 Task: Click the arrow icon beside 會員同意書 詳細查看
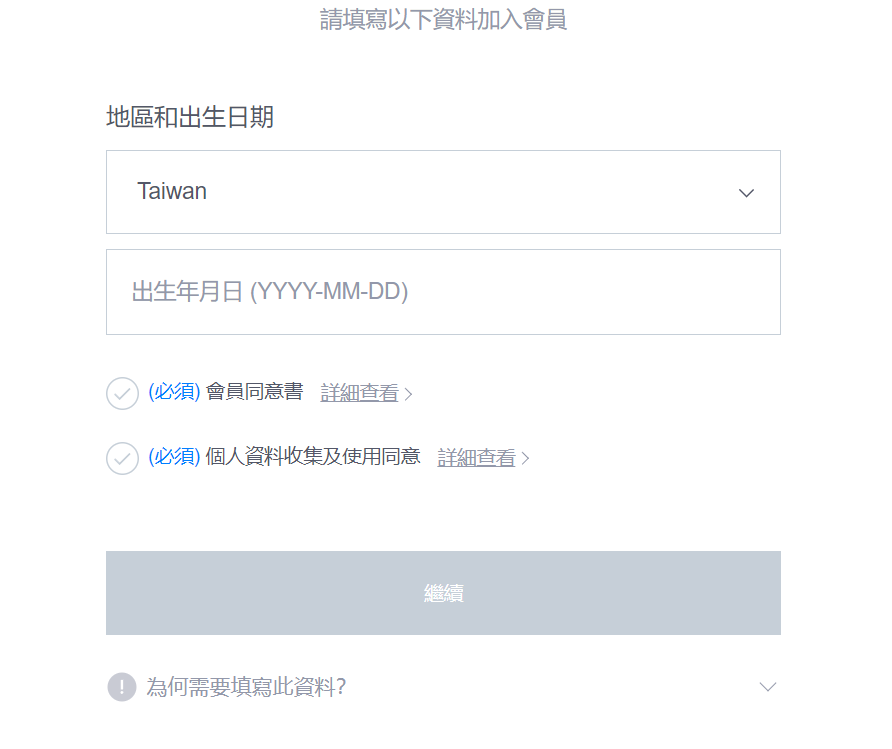(408, 394)
